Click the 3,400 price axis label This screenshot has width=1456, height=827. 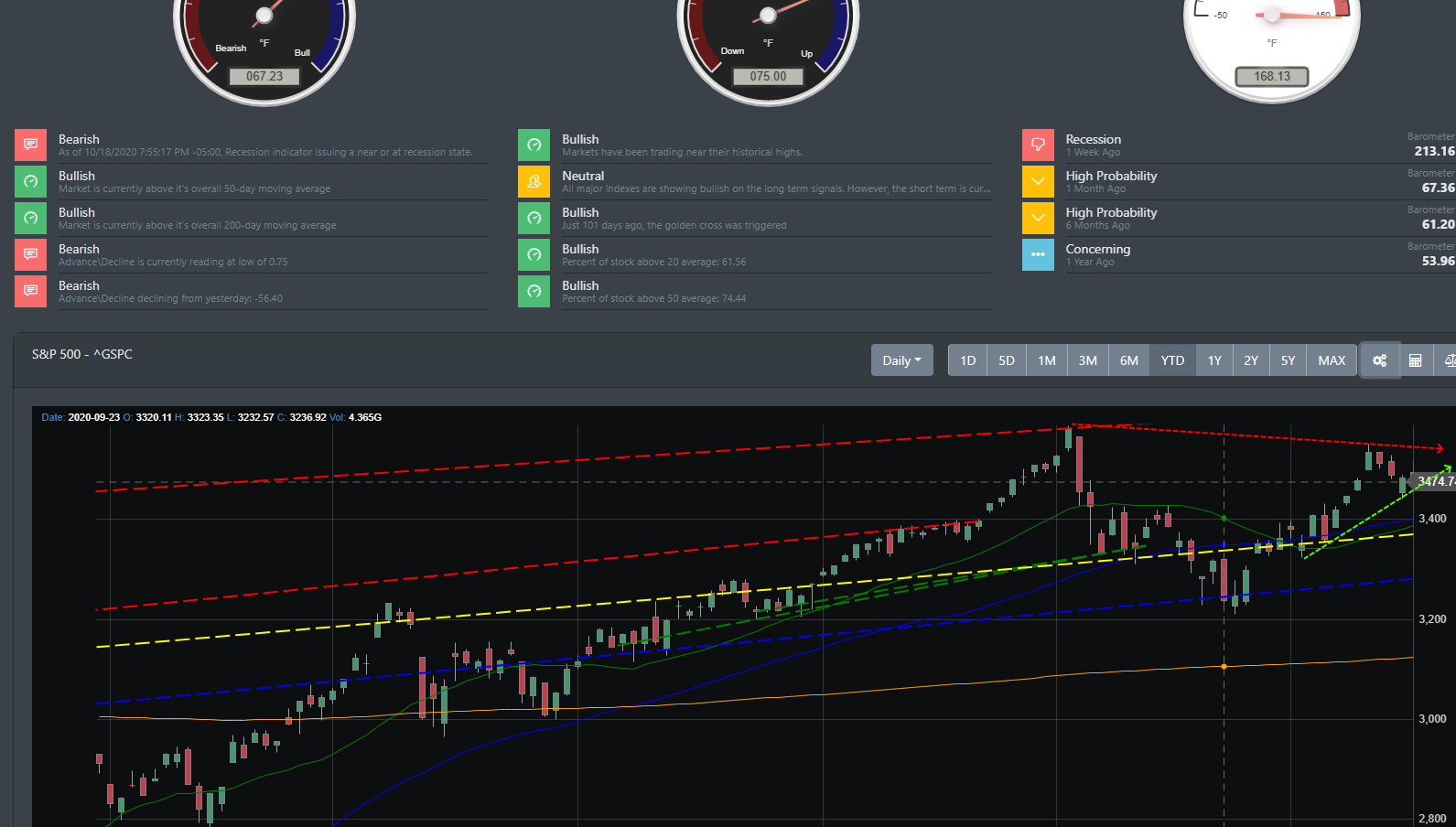[1432, 519]
